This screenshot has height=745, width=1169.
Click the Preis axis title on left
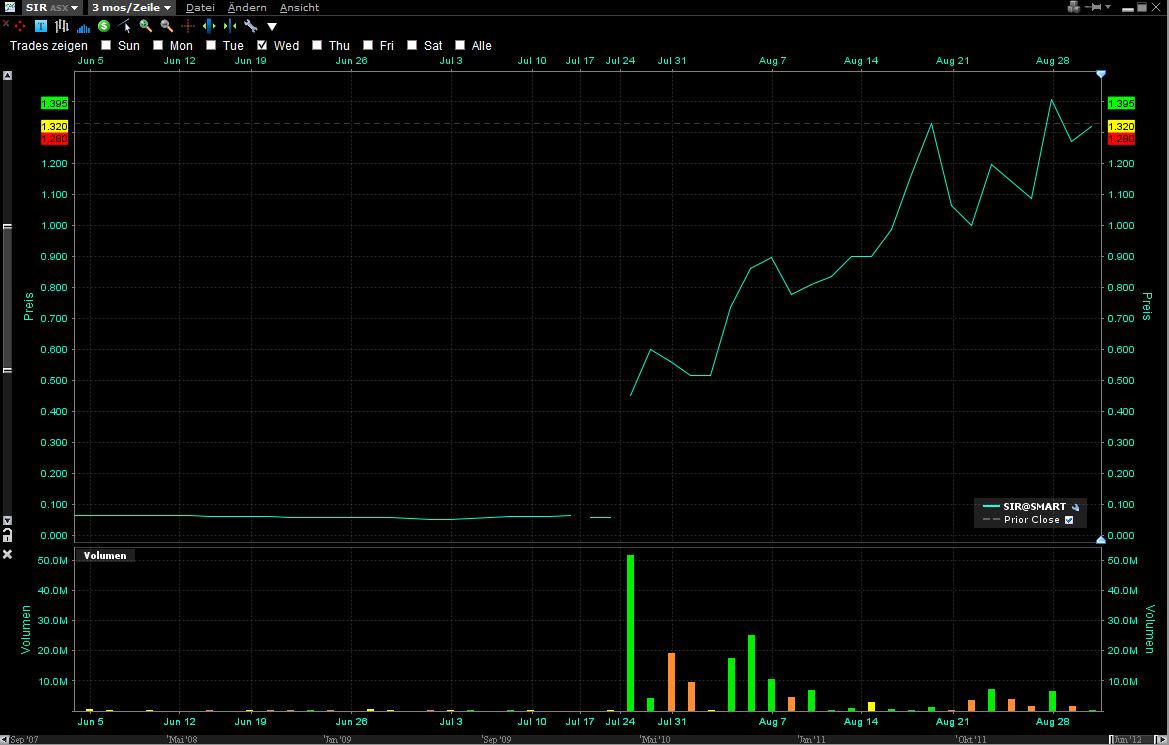[28, 307]
